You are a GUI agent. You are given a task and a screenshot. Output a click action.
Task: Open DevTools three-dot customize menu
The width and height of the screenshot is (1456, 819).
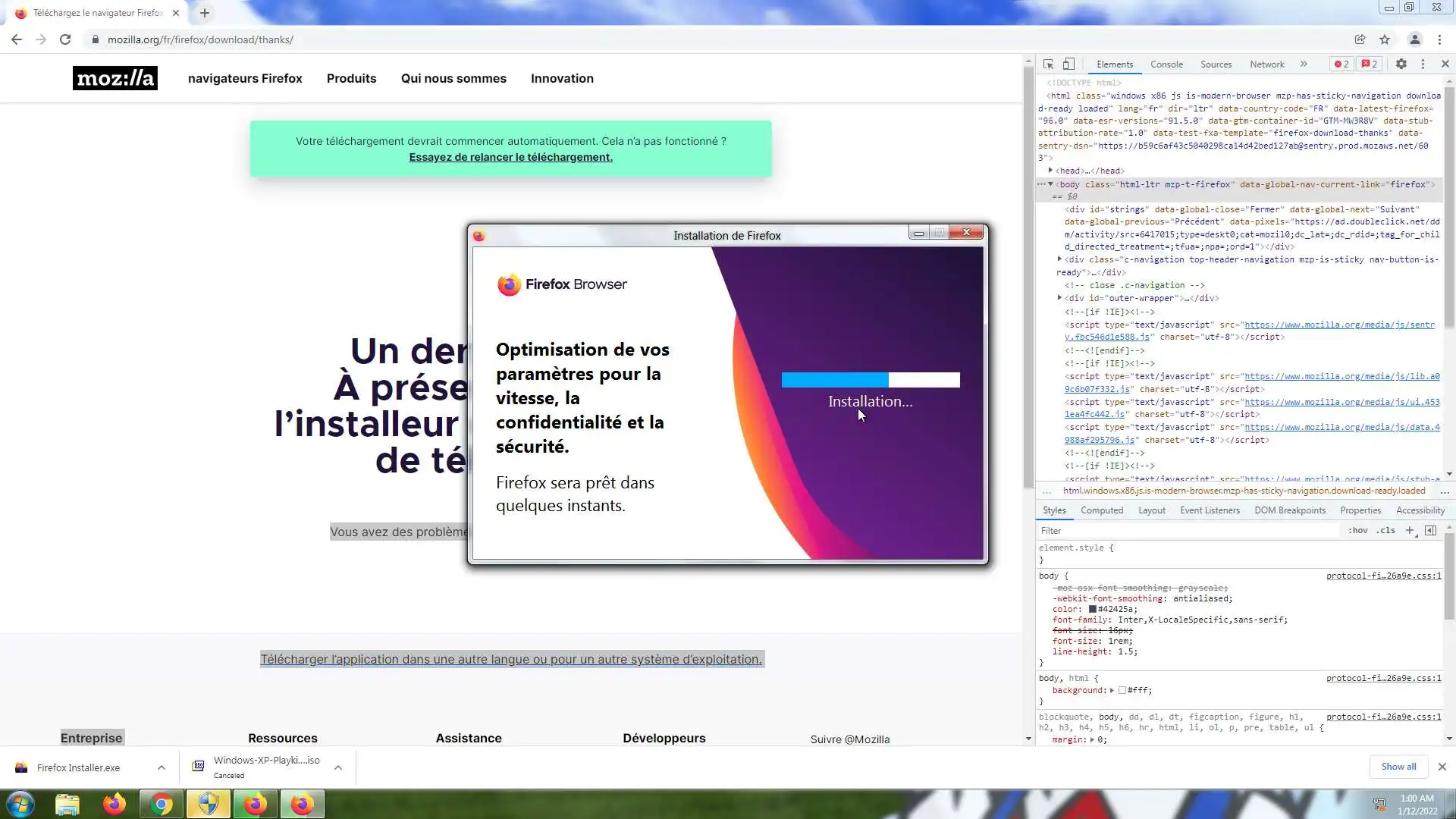click(1423, 64)
